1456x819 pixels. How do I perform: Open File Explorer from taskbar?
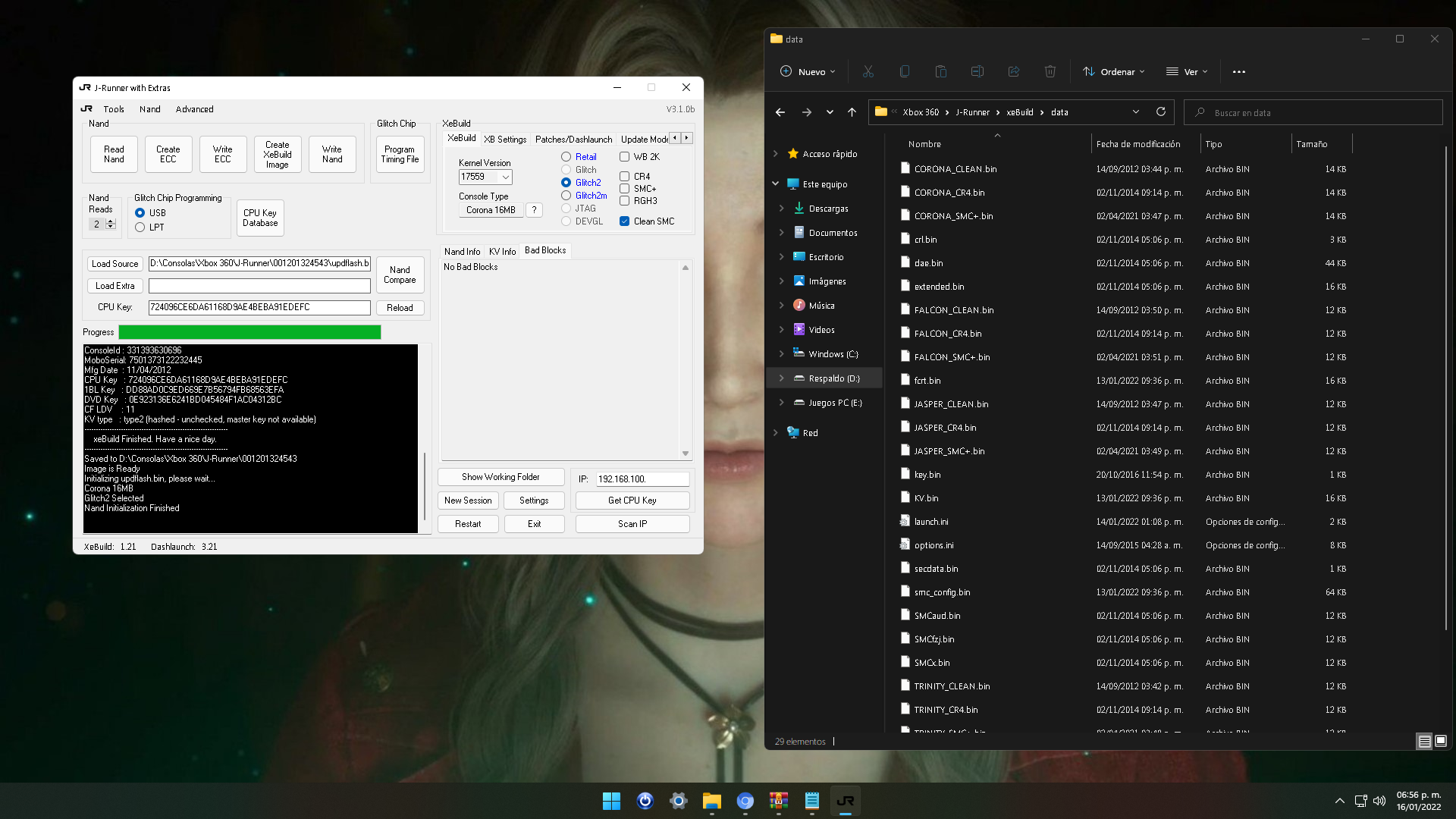(711, 801)
